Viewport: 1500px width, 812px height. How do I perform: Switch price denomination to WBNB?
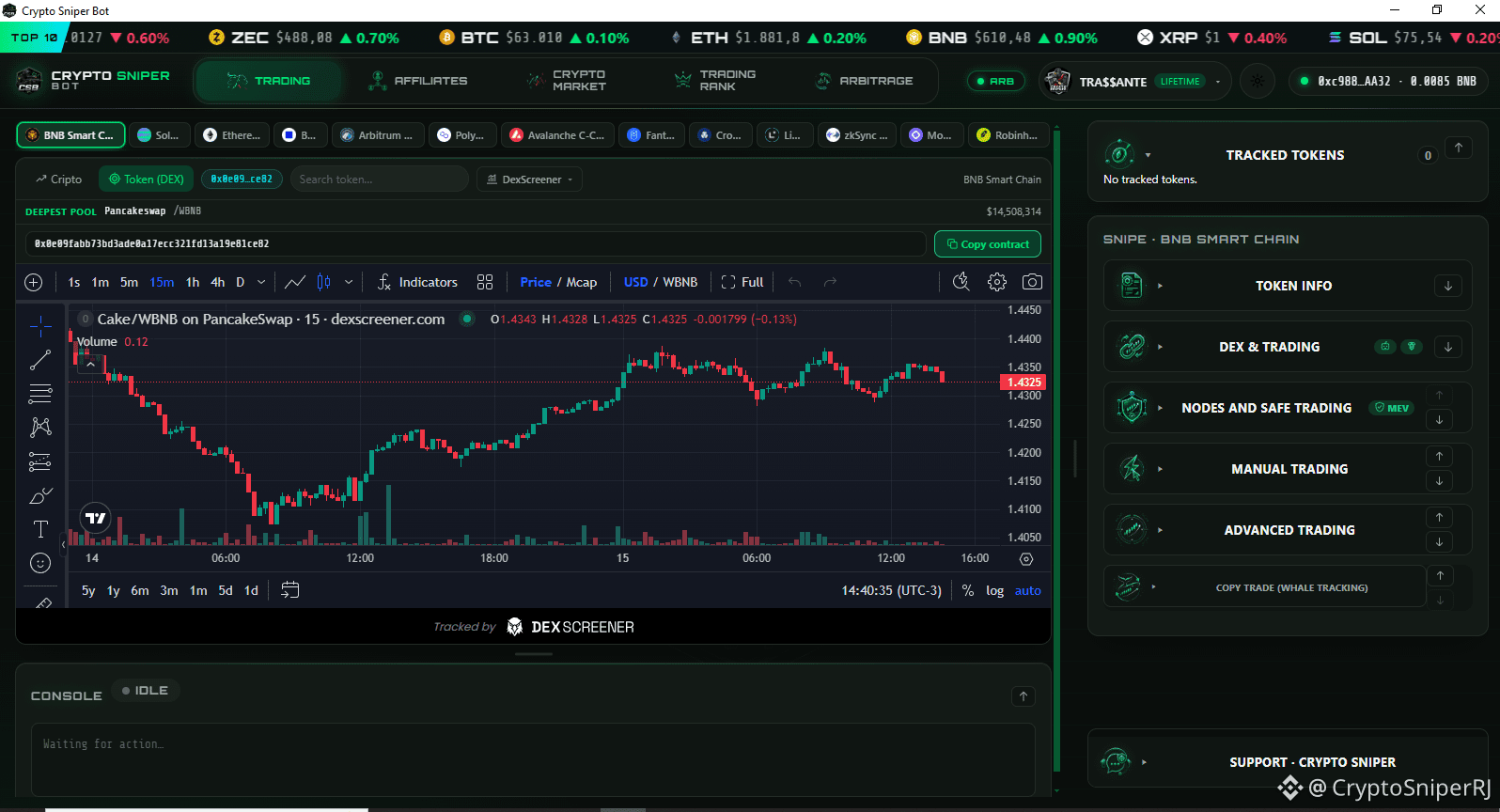(680, 282)
